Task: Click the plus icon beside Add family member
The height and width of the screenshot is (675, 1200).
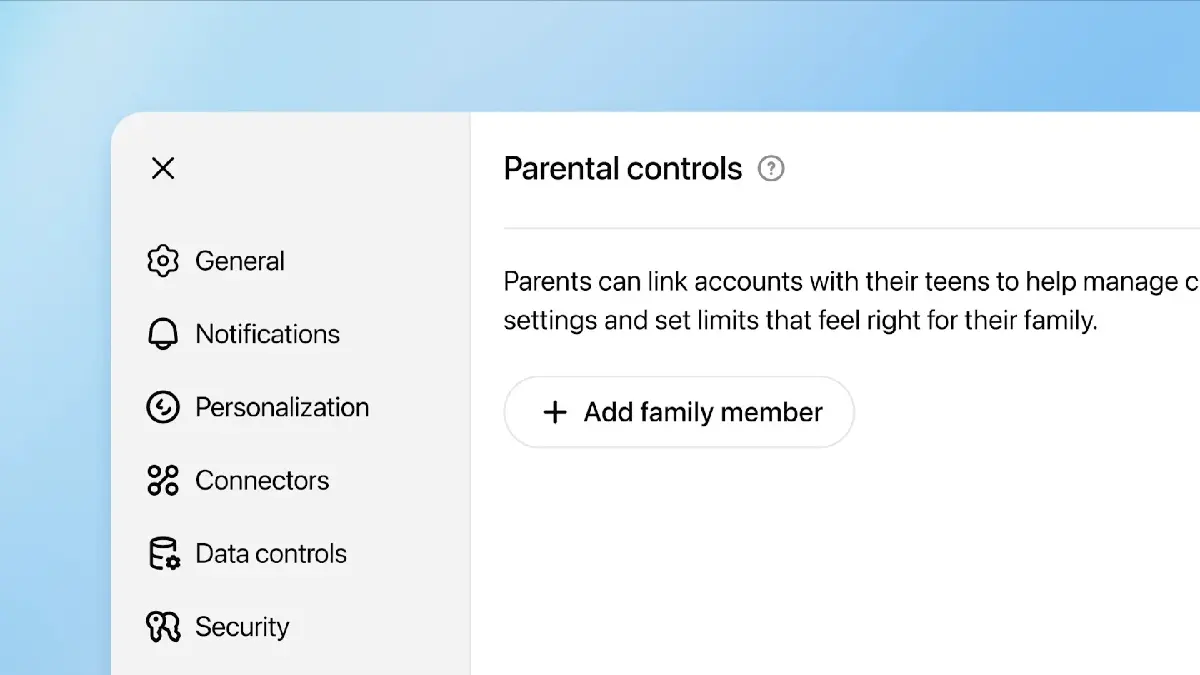Action: click(554, 412)
